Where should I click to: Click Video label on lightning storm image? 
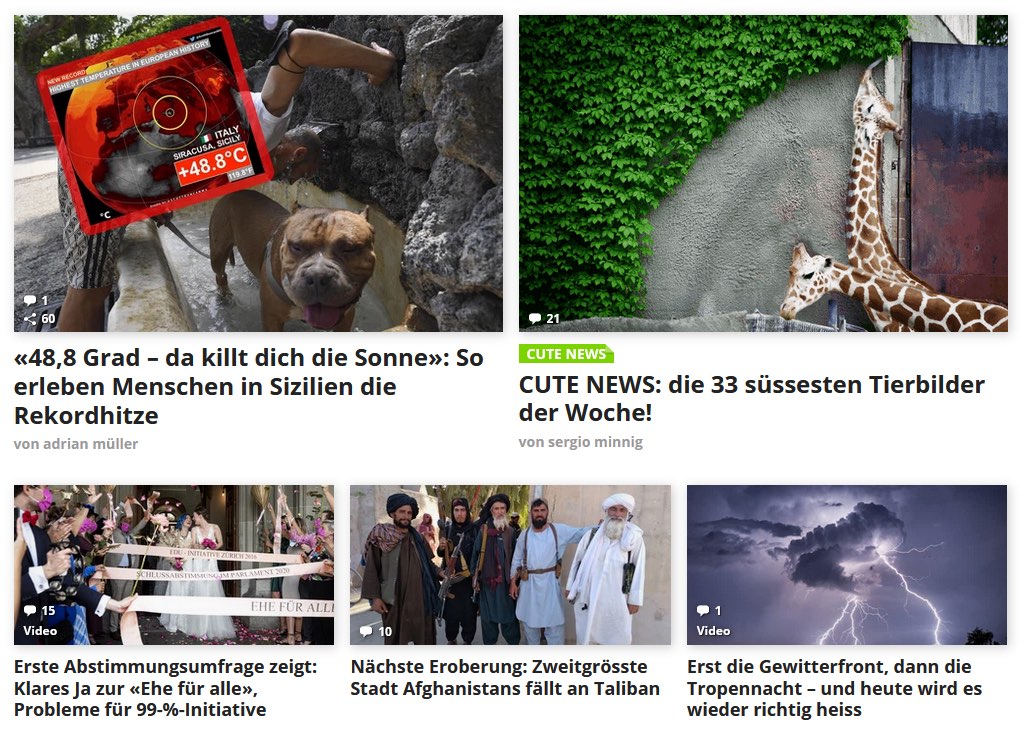tap(713, 631)
